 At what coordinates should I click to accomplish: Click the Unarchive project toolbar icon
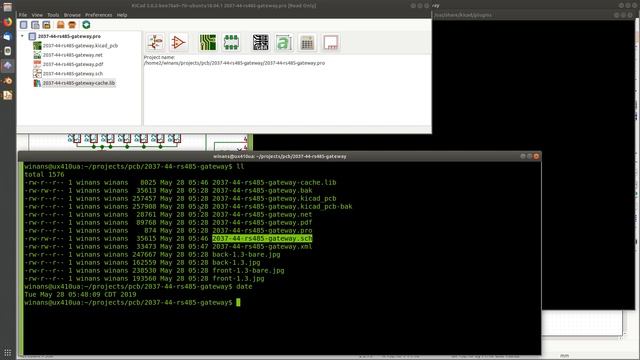(72, 25)
